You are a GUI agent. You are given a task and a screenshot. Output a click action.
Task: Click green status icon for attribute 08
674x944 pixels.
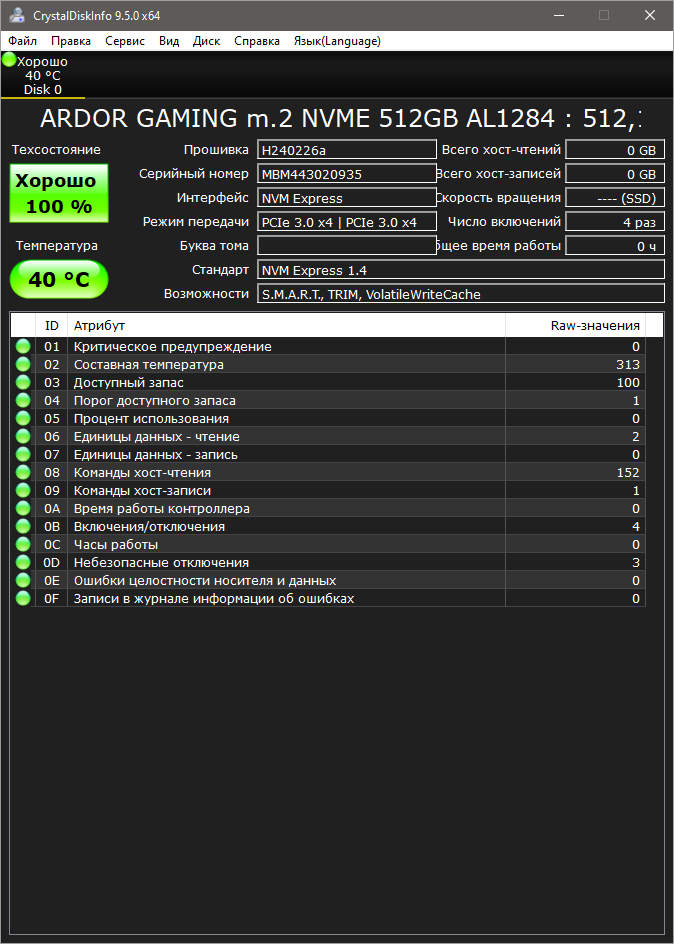[x=23, y=472]
